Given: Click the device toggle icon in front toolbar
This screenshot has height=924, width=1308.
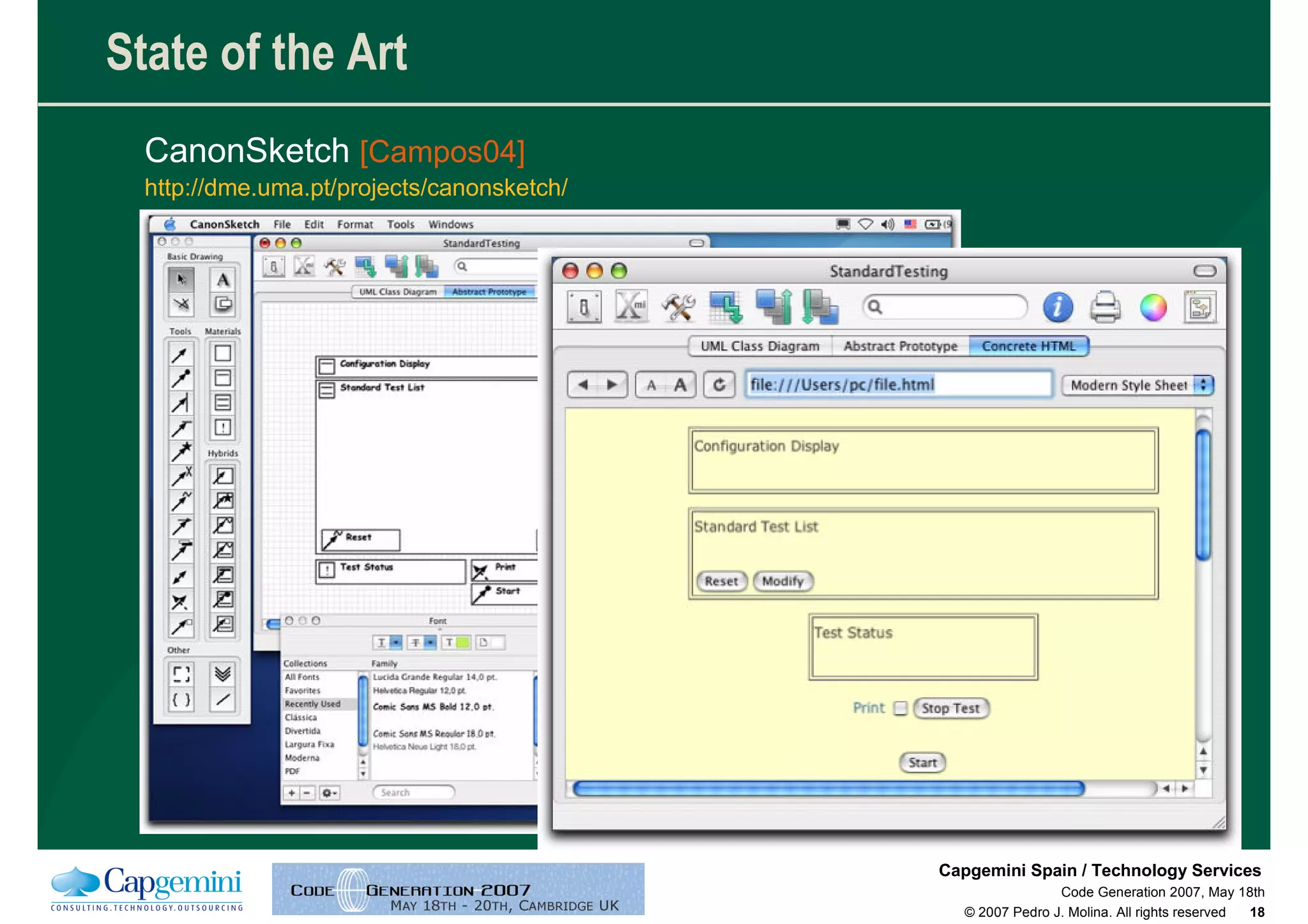Looking at the screenshot, I should pyautogui.click(x=584, y=307).
